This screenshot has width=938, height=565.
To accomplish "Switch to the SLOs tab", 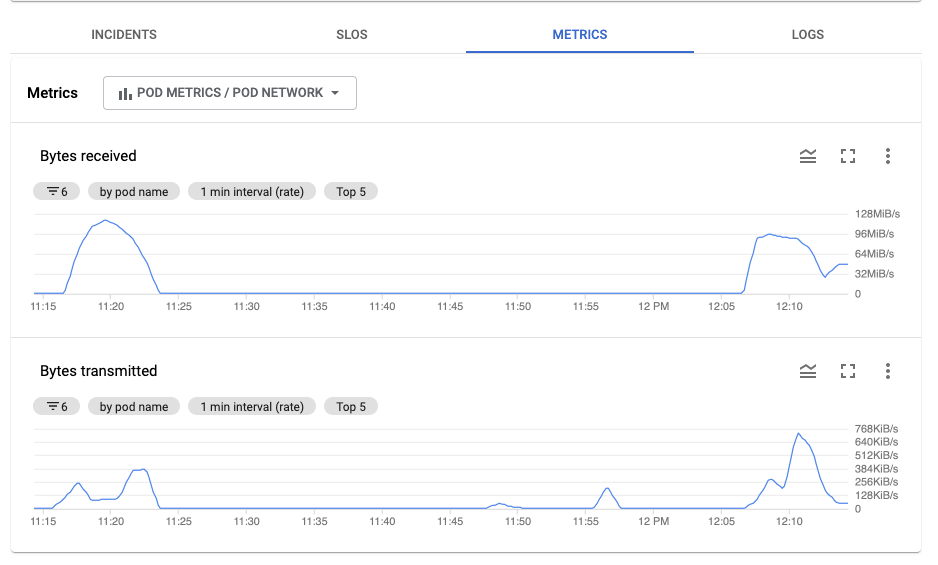I will click(x=352, y=35).
